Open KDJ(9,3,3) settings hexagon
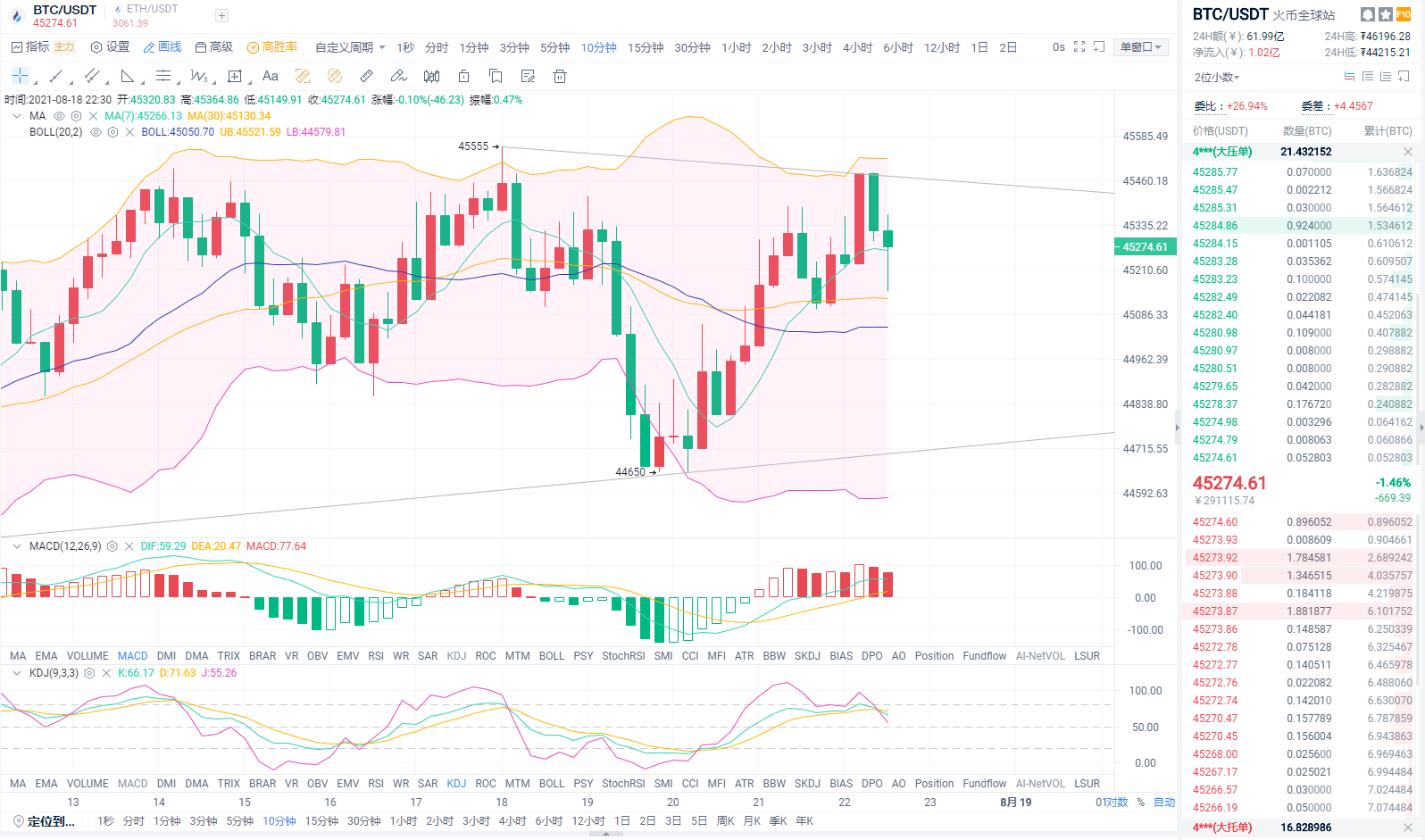The height and width of the screenshot is (840, 1425). pyautogui.click(x=89, y=673)
